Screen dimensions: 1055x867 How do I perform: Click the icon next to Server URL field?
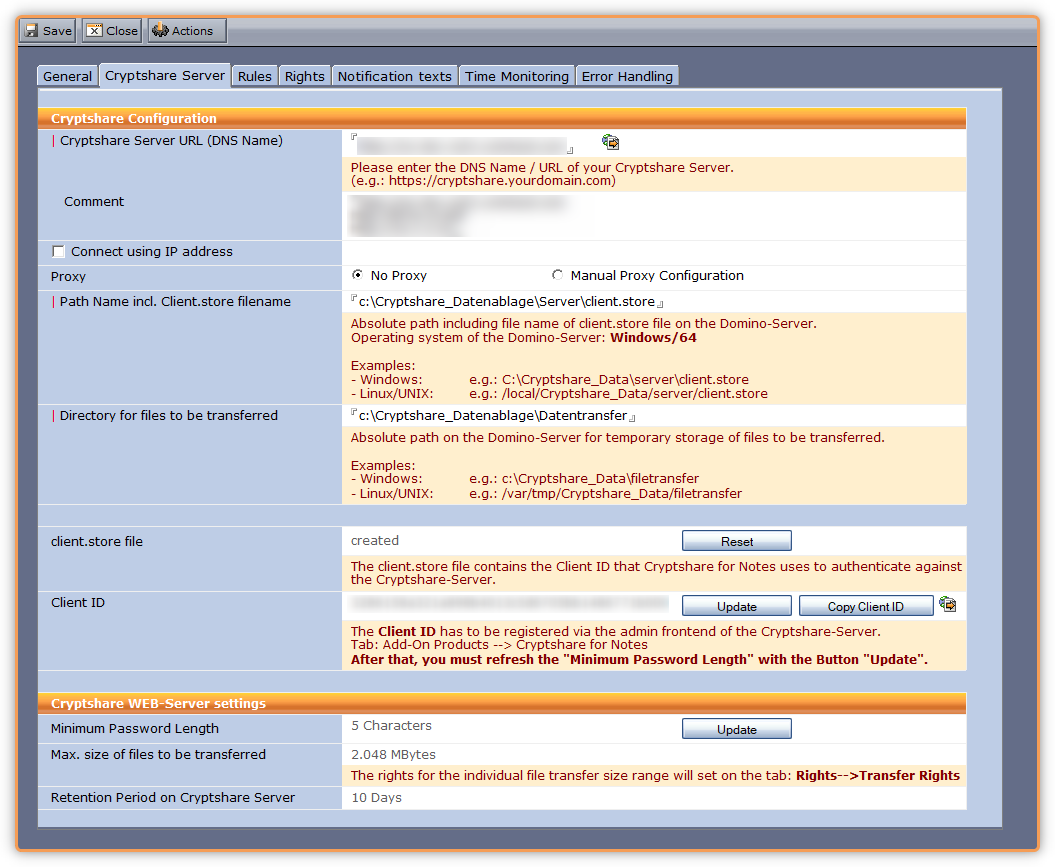(610, 142)
